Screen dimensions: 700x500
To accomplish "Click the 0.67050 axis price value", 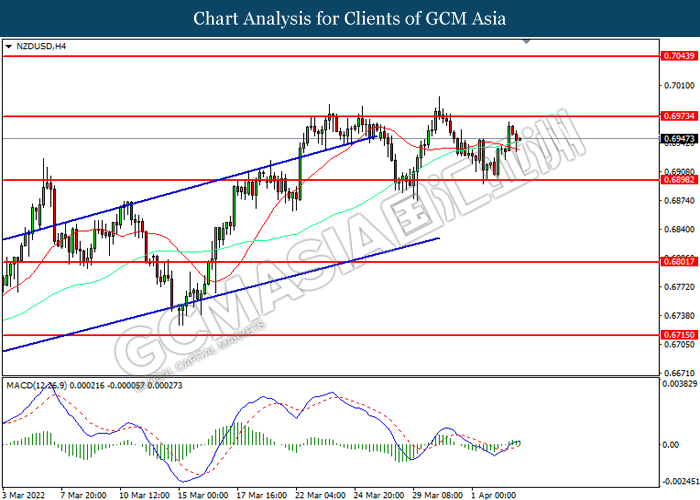I will (679, 345).
